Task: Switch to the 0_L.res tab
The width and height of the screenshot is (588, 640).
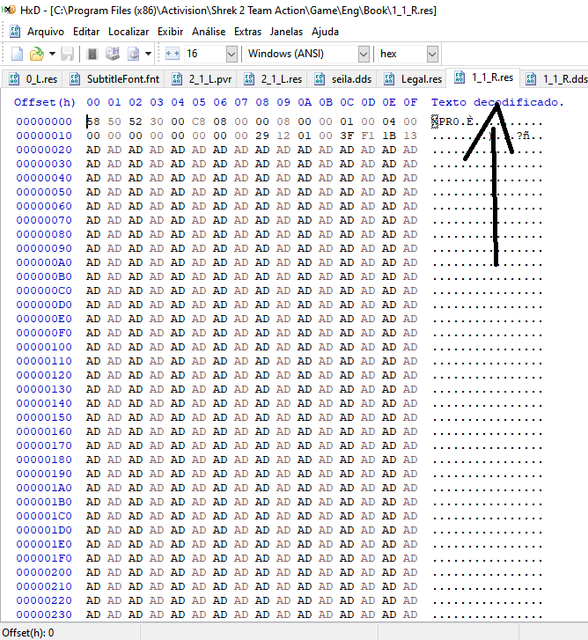Action: pyautogui.click(x=33, y=79)
